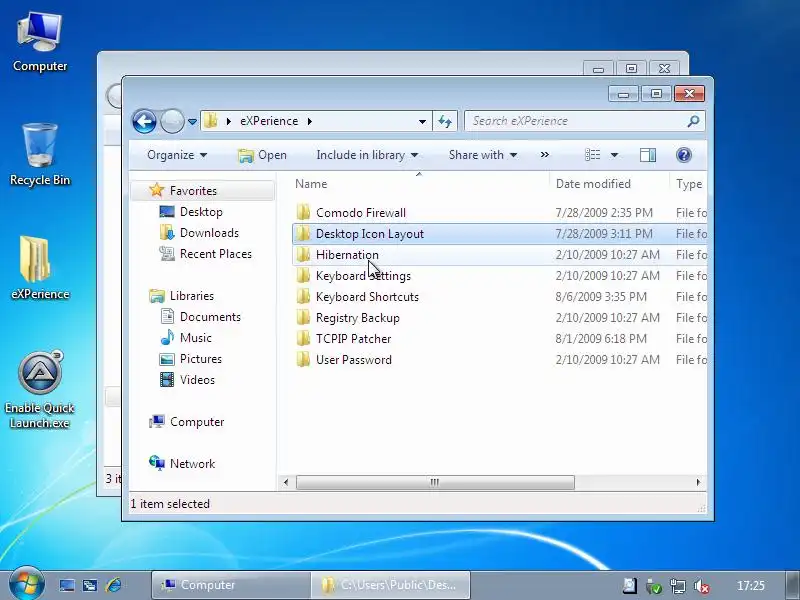Click the Change your view icon
Screen dimensions: 800x600
coord(592,155)
